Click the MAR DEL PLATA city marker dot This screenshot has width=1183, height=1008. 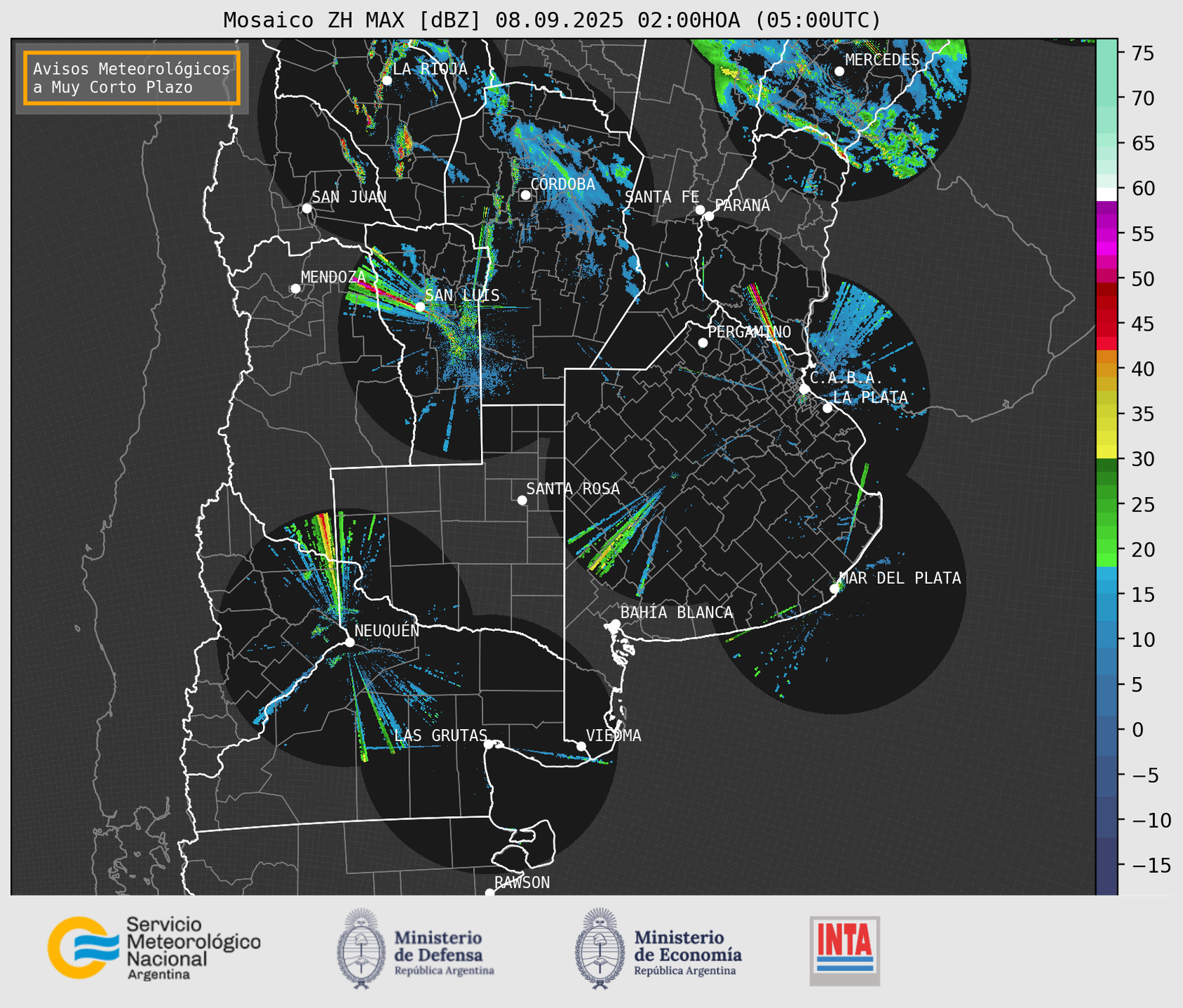click(x=834, y=589)
